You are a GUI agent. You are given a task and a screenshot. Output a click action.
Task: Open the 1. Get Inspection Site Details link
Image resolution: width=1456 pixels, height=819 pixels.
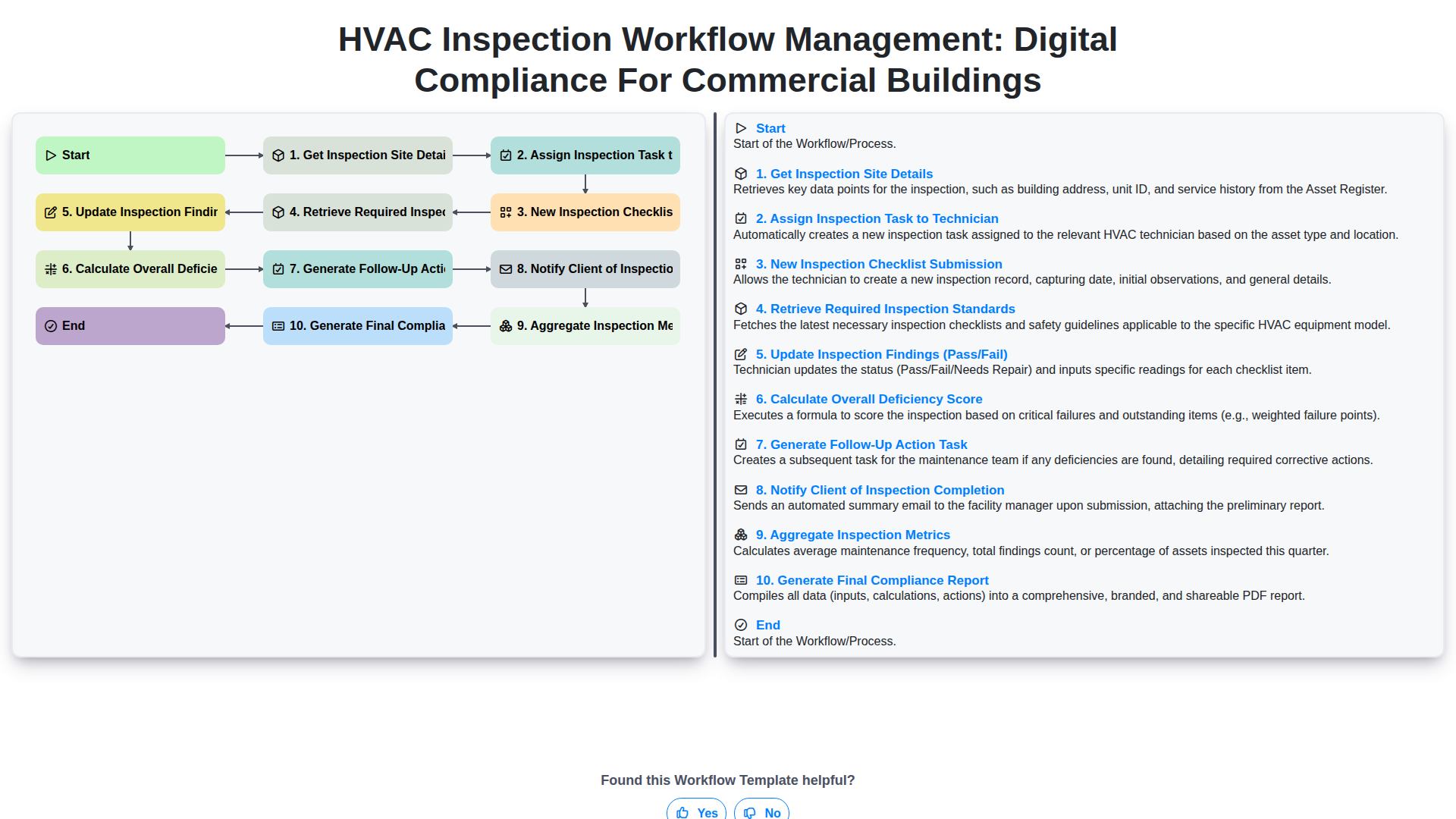click(x=844, y=174)
